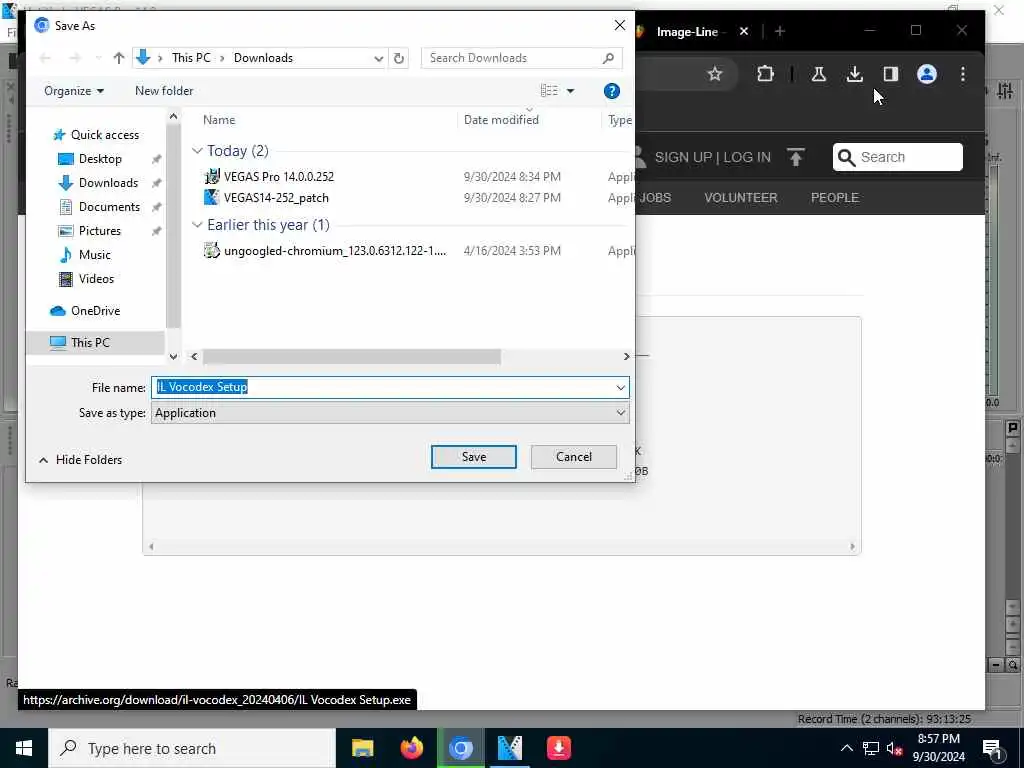This screenshot has height=768, width=1024.
Task: Click the archive.org upload arrow icon
Action: (x=795, y=157)
